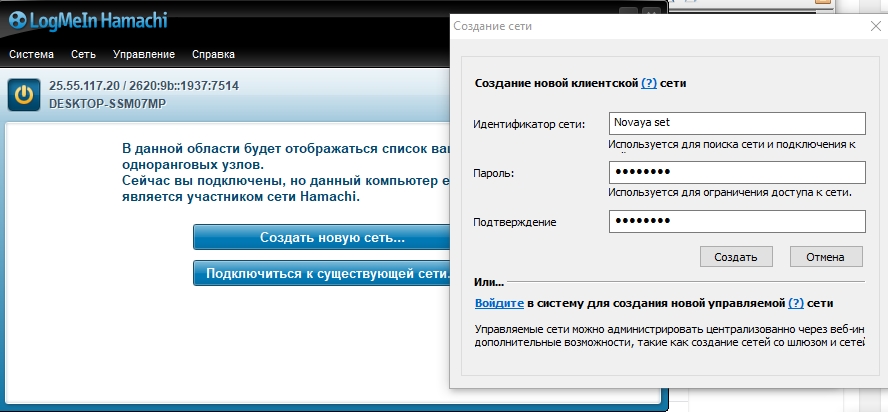Click the IP address 25.55.117.20 text
Image resolution: width=888 pixels, height=412 pixels.
coord(84,86)
